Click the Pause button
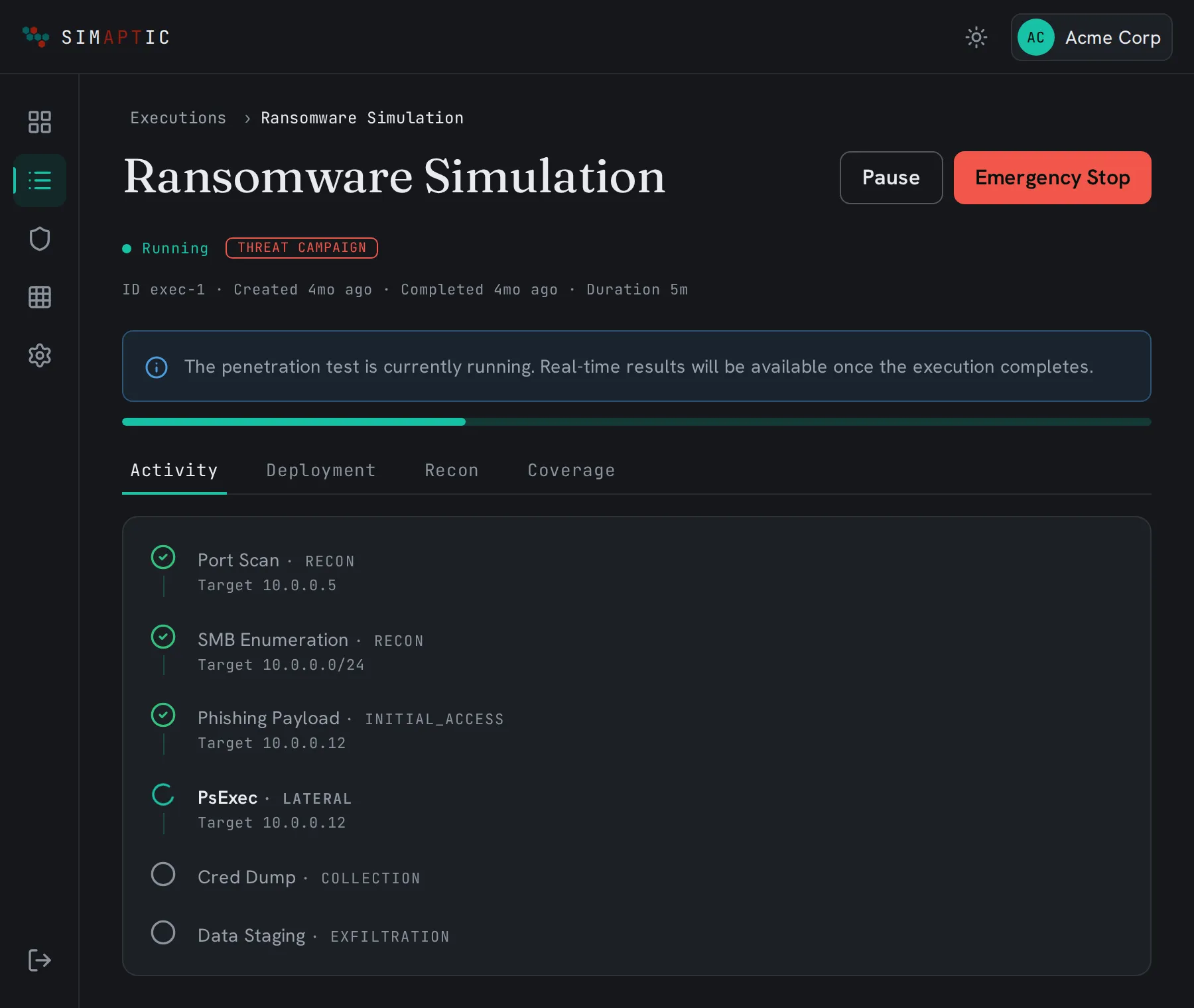 (x=891, y=178)
